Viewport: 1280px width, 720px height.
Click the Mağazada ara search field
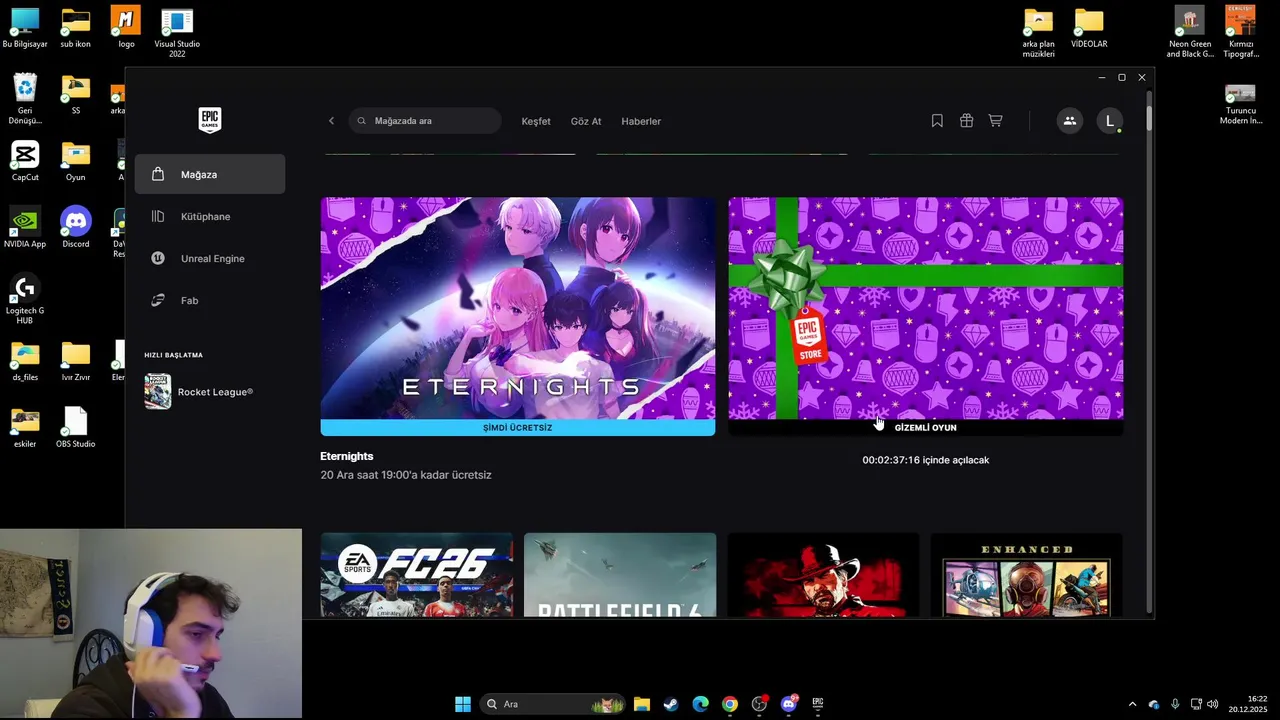click(425, 121)
